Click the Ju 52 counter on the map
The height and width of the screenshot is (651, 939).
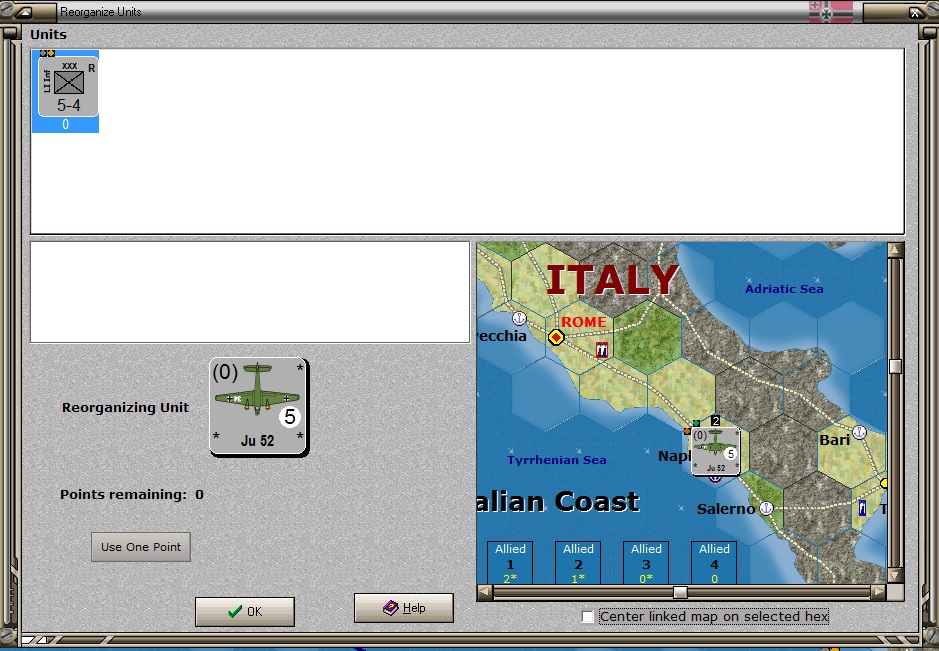[716, 451]
